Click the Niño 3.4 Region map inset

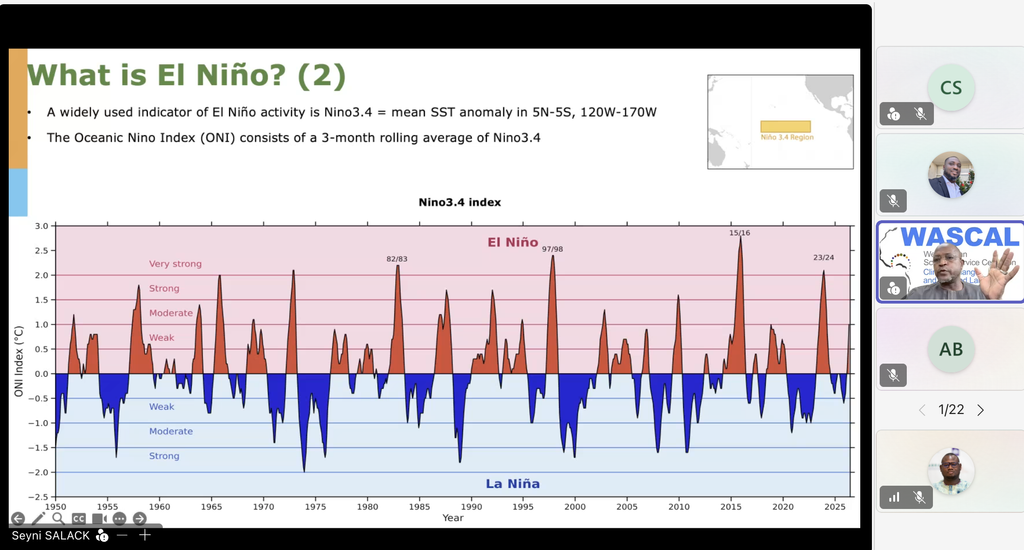[780, 122]
